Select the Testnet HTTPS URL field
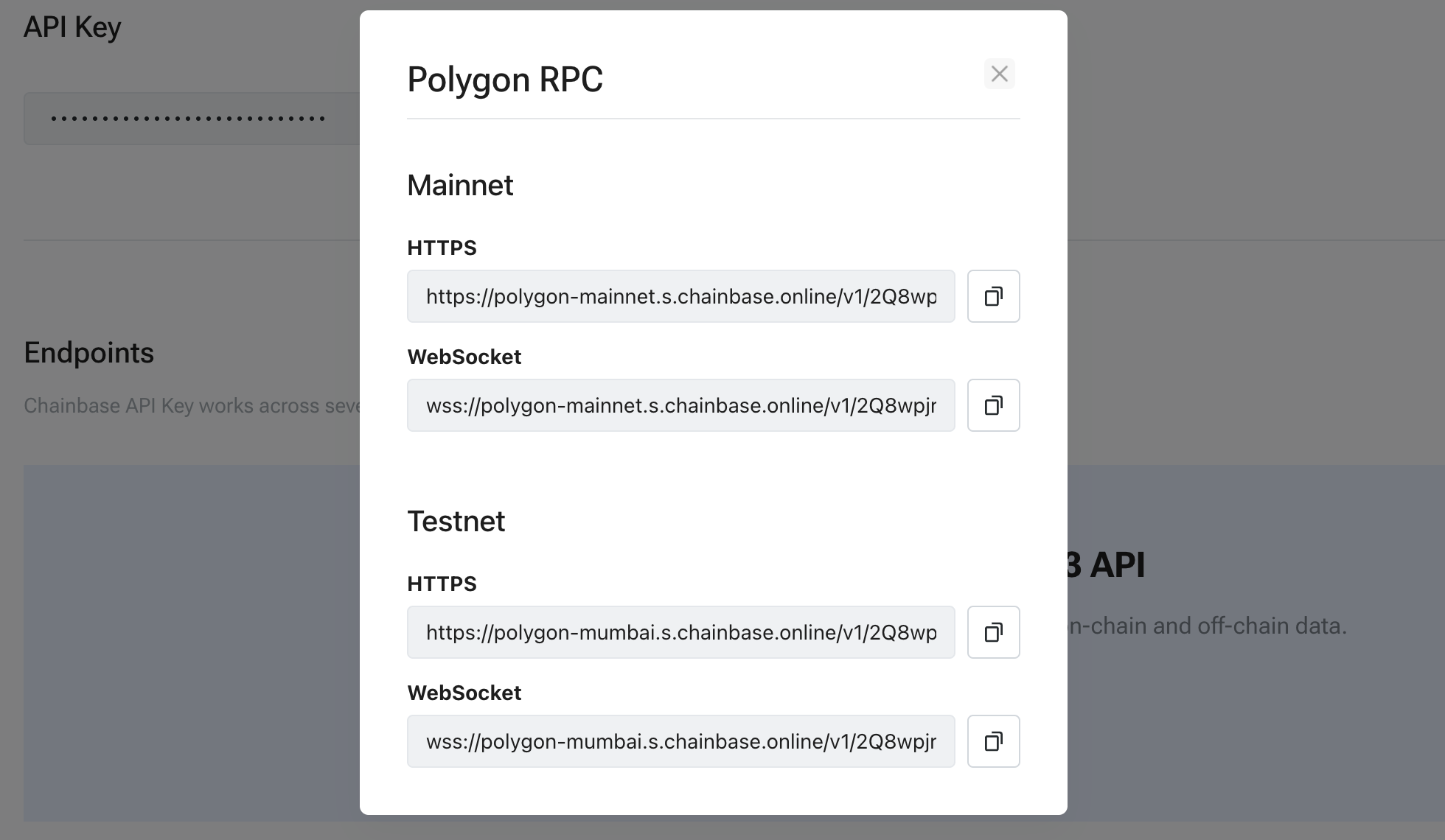Screen dimensions: 1445x840 click(680, 632)
